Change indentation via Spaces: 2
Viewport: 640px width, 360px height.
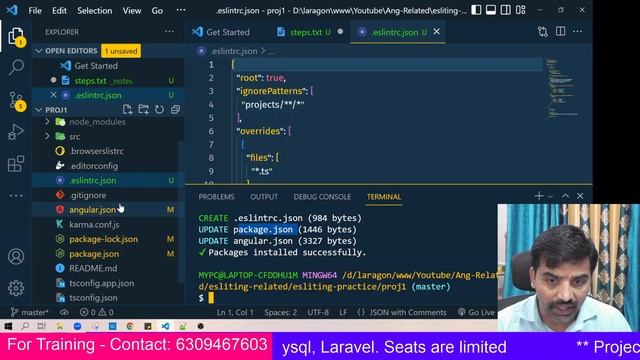coord(280,312)
